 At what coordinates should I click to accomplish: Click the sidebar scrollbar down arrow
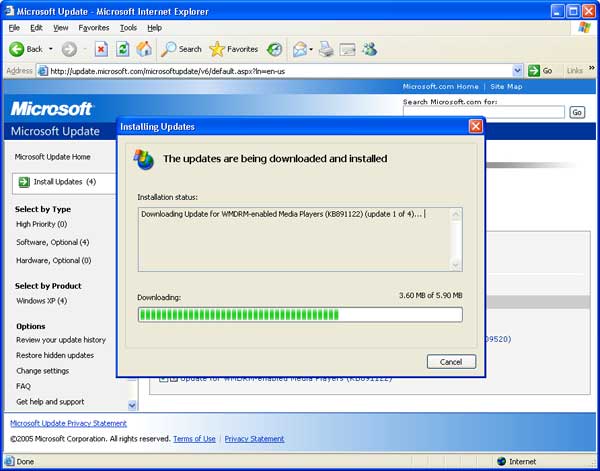pyautogui.click(x=132, y=405)
